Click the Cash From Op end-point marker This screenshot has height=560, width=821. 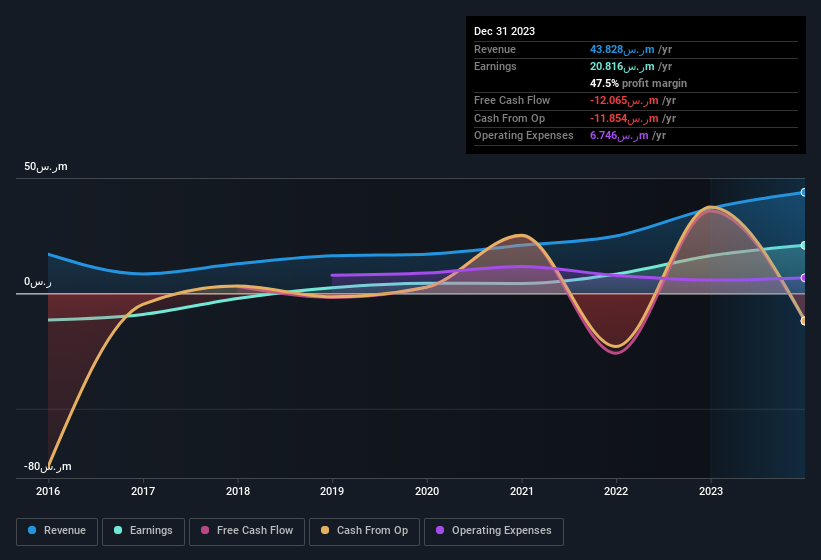coord(804,321)
